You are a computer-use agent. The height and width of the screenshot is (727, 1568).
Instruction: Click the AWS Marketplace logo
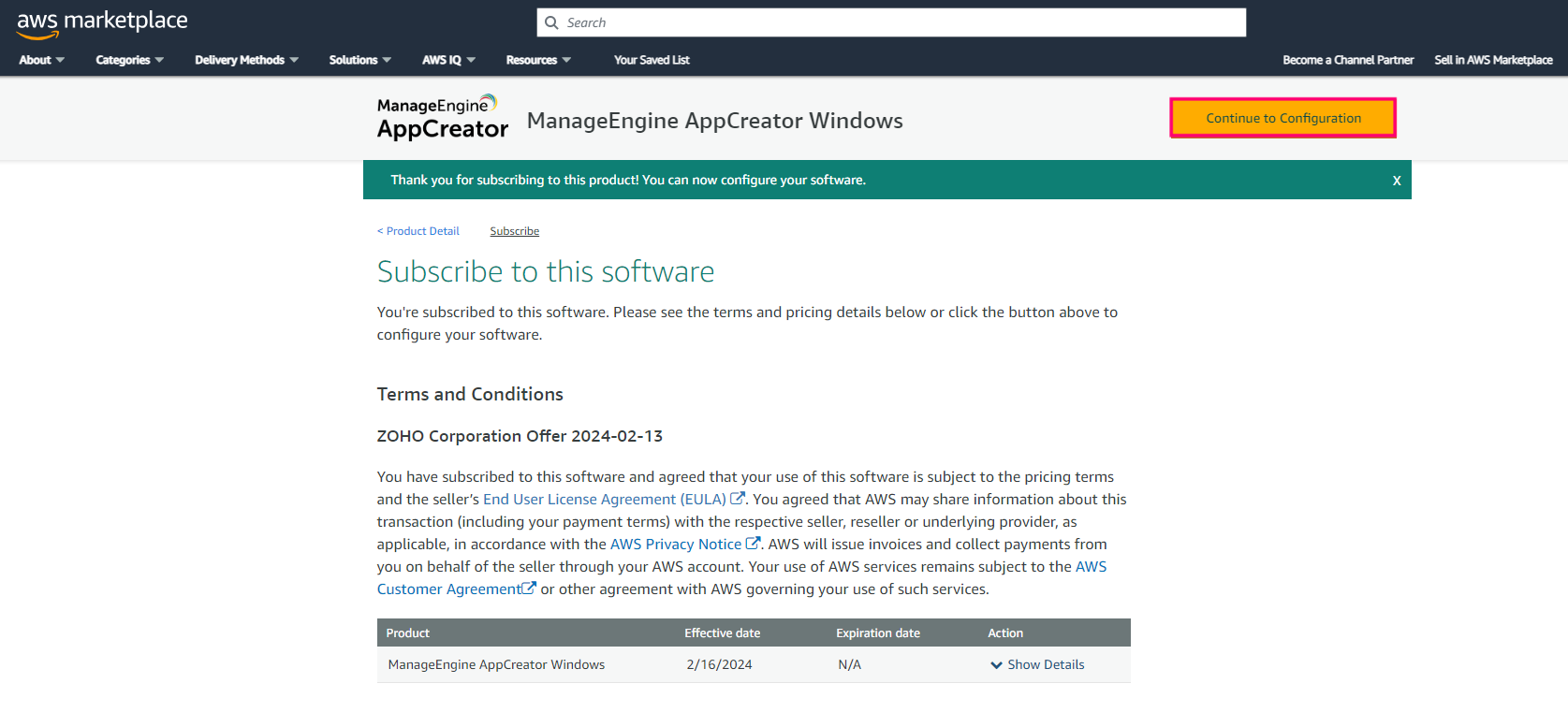[x=101, y=23]
